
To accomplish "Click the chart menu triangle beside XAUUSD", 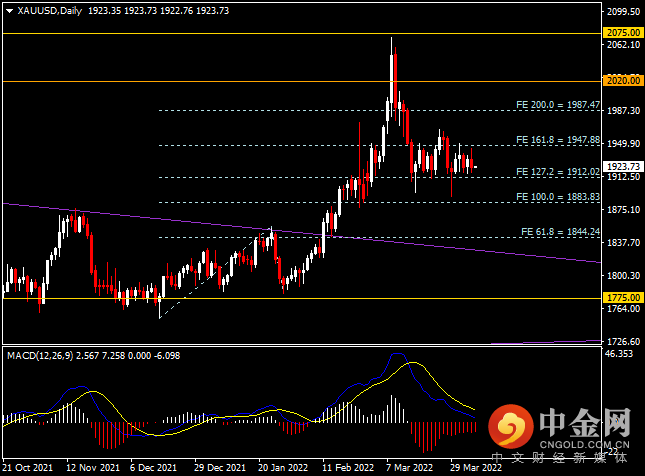I will point(9,11).
